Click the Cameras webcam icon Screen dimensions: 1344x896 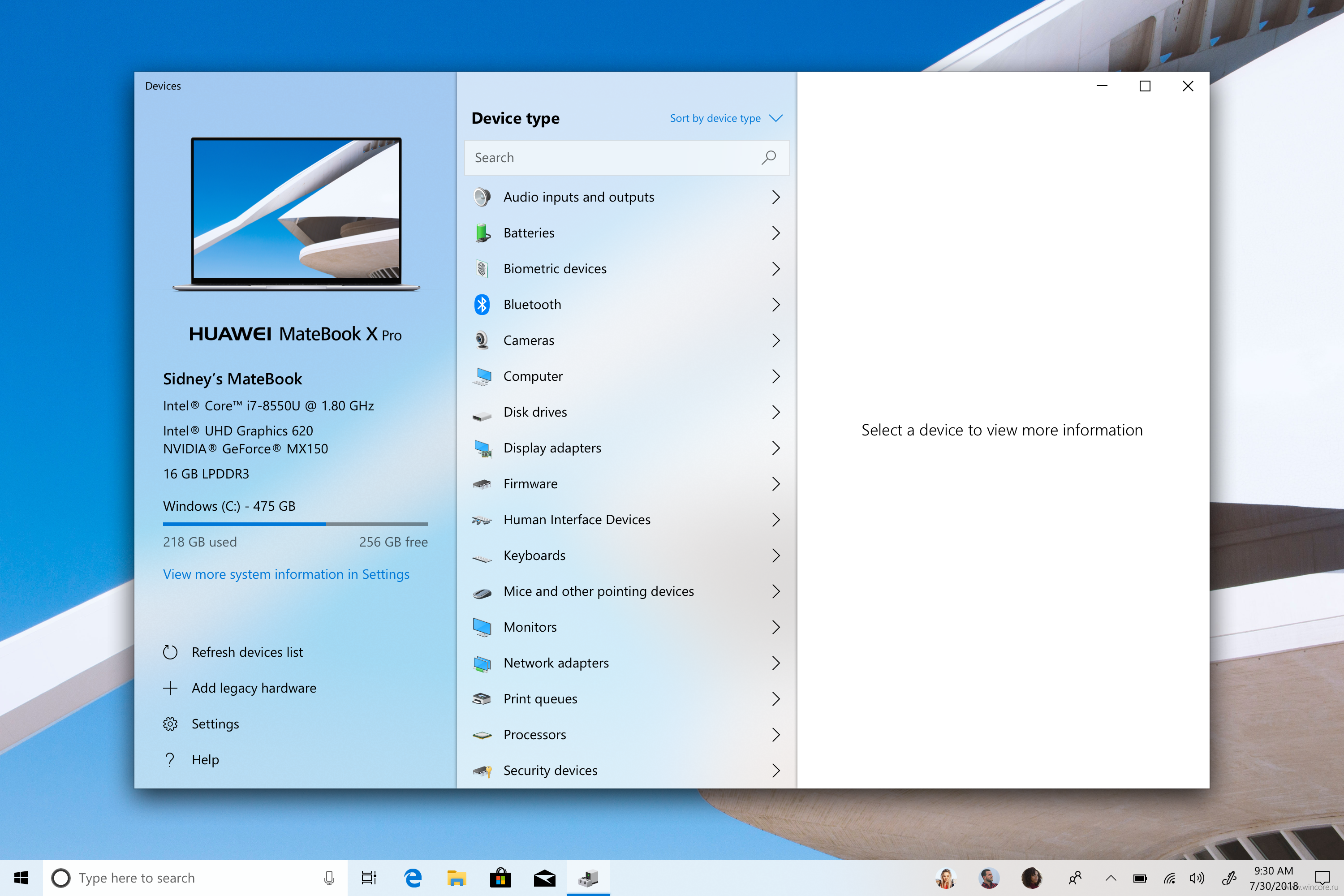482,340
